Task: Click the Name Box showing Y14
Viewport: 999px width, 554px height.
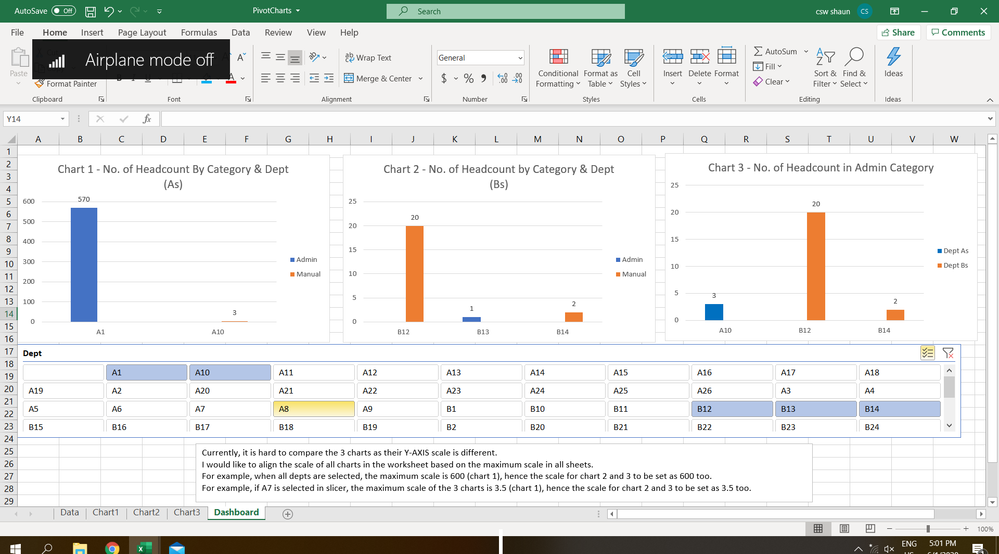Action: 36,119
